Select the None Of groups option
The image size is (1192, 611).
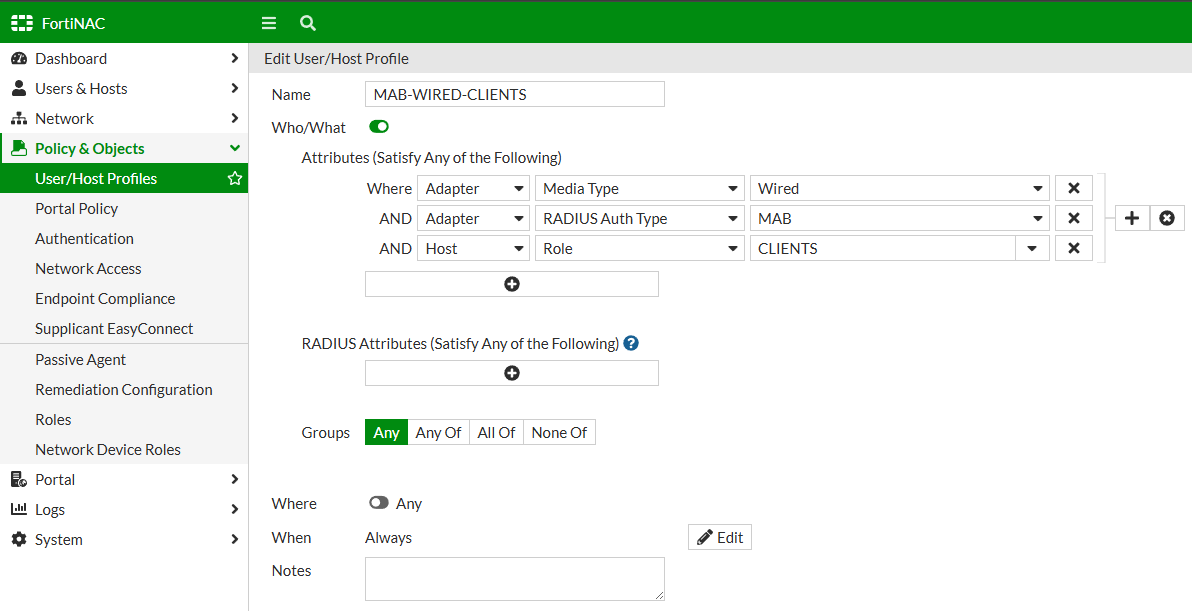560,432
